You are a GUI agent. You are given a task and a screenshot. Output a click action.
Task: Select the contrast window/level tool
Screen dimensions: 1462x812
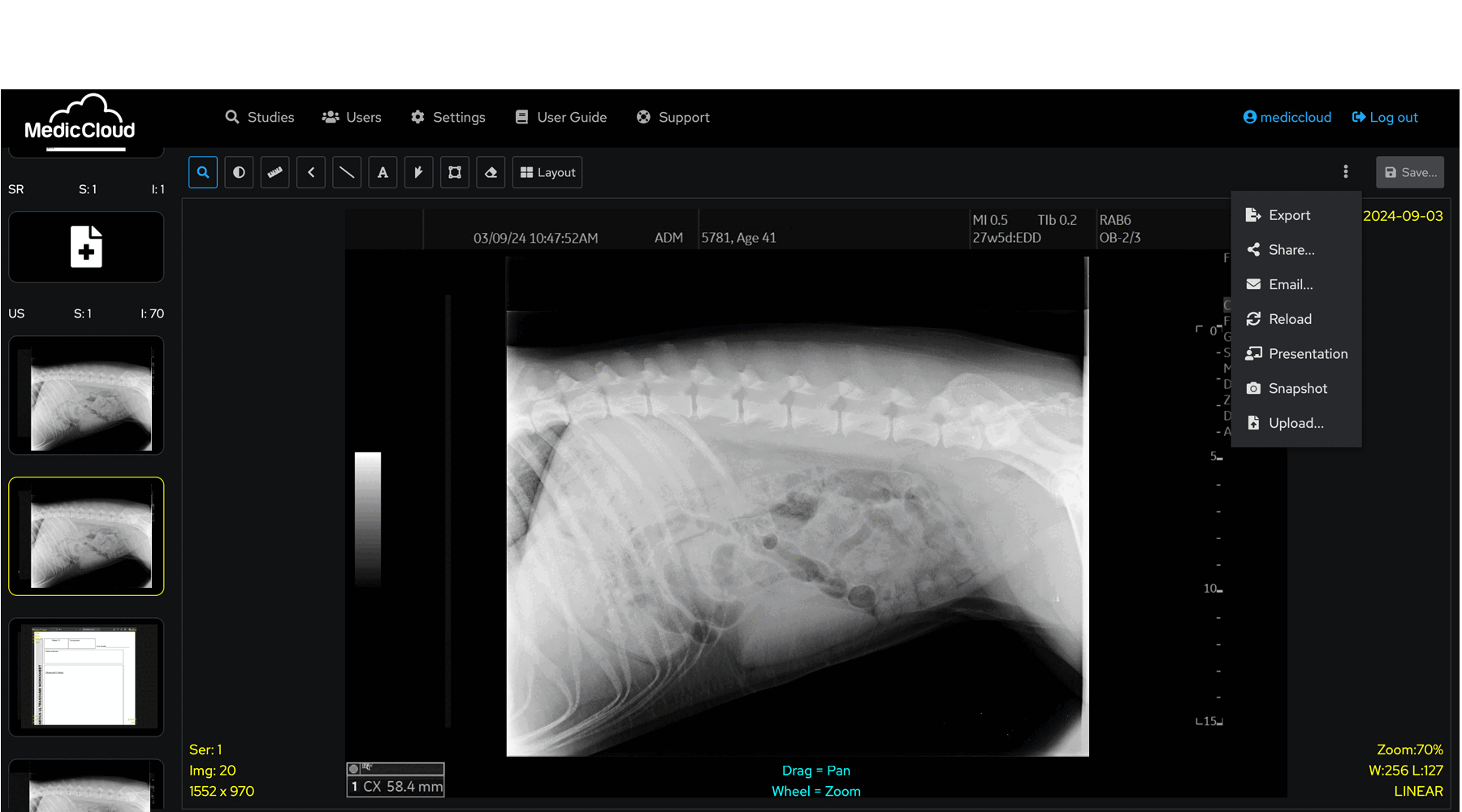tap(239, 172)
